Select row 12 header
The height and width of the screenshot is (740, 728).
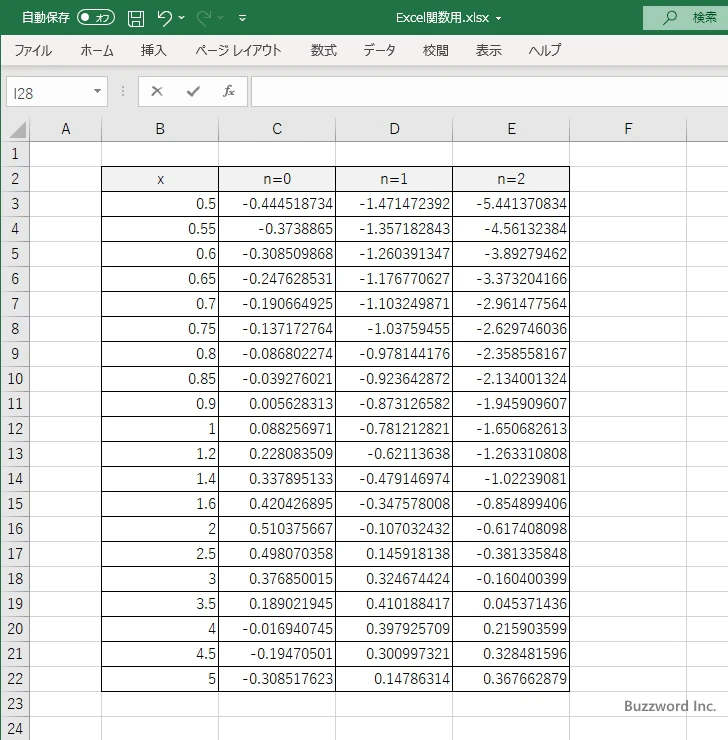pos(15,429)
